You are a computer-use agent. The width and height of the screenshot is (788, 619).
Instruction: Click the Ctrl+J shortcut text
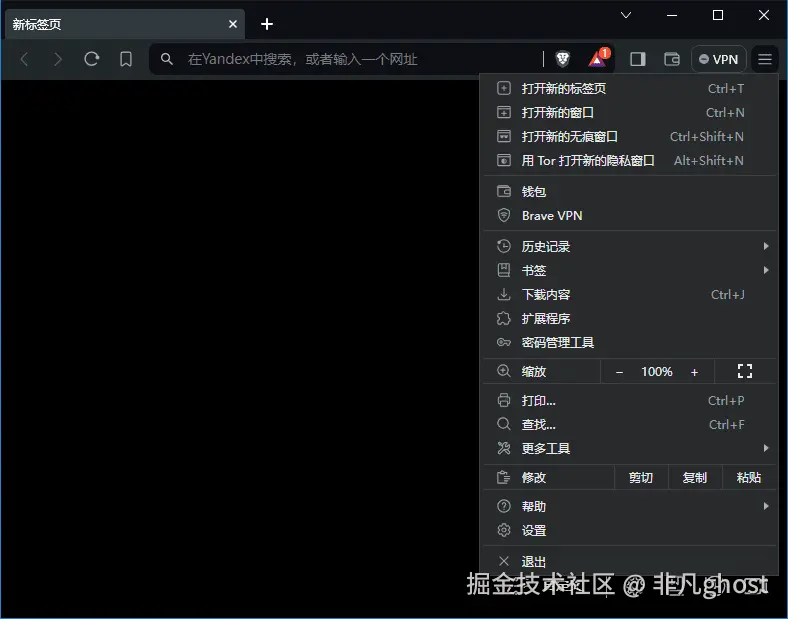[x=728, y=294]
